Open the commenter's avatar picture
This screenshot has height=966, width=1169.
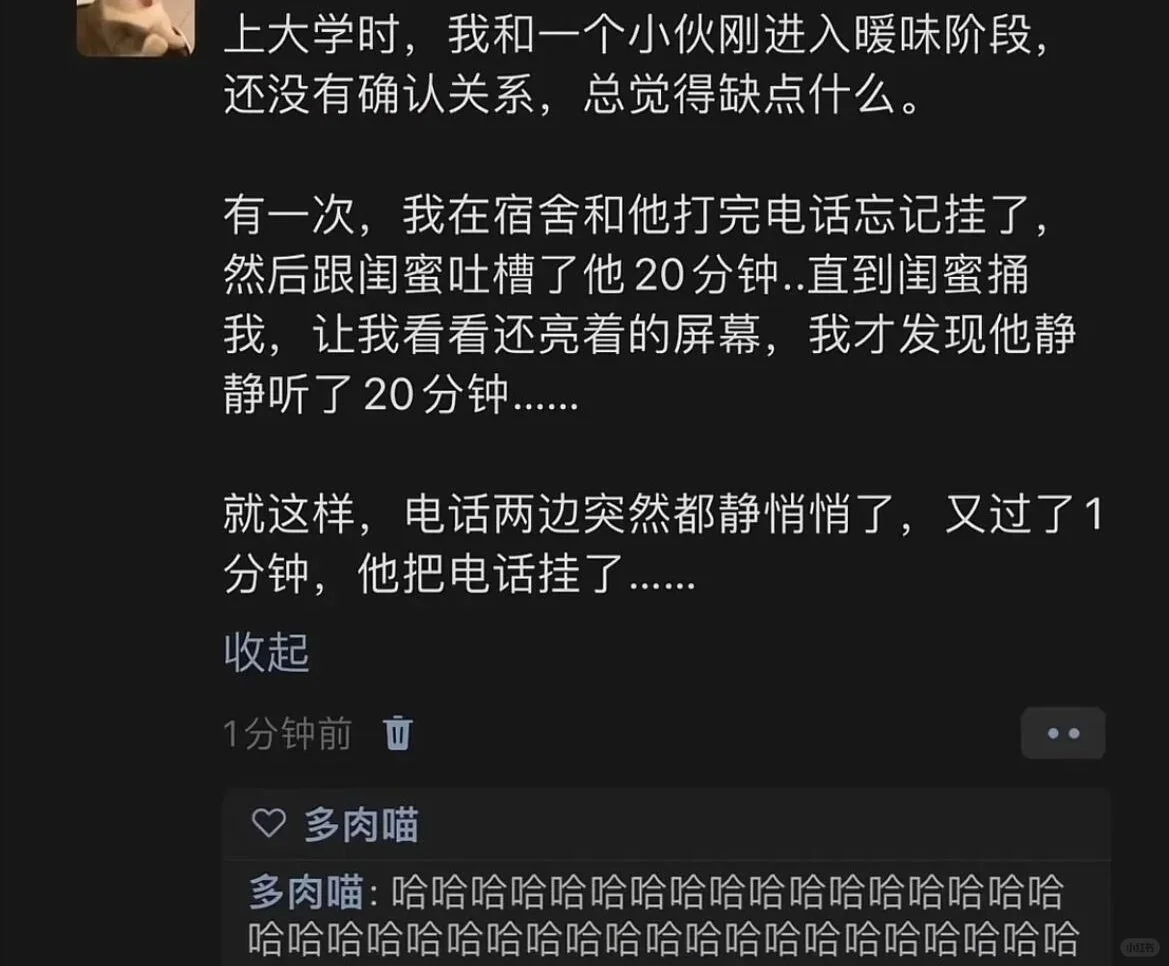pyautogui.click(x=136, y=27)
